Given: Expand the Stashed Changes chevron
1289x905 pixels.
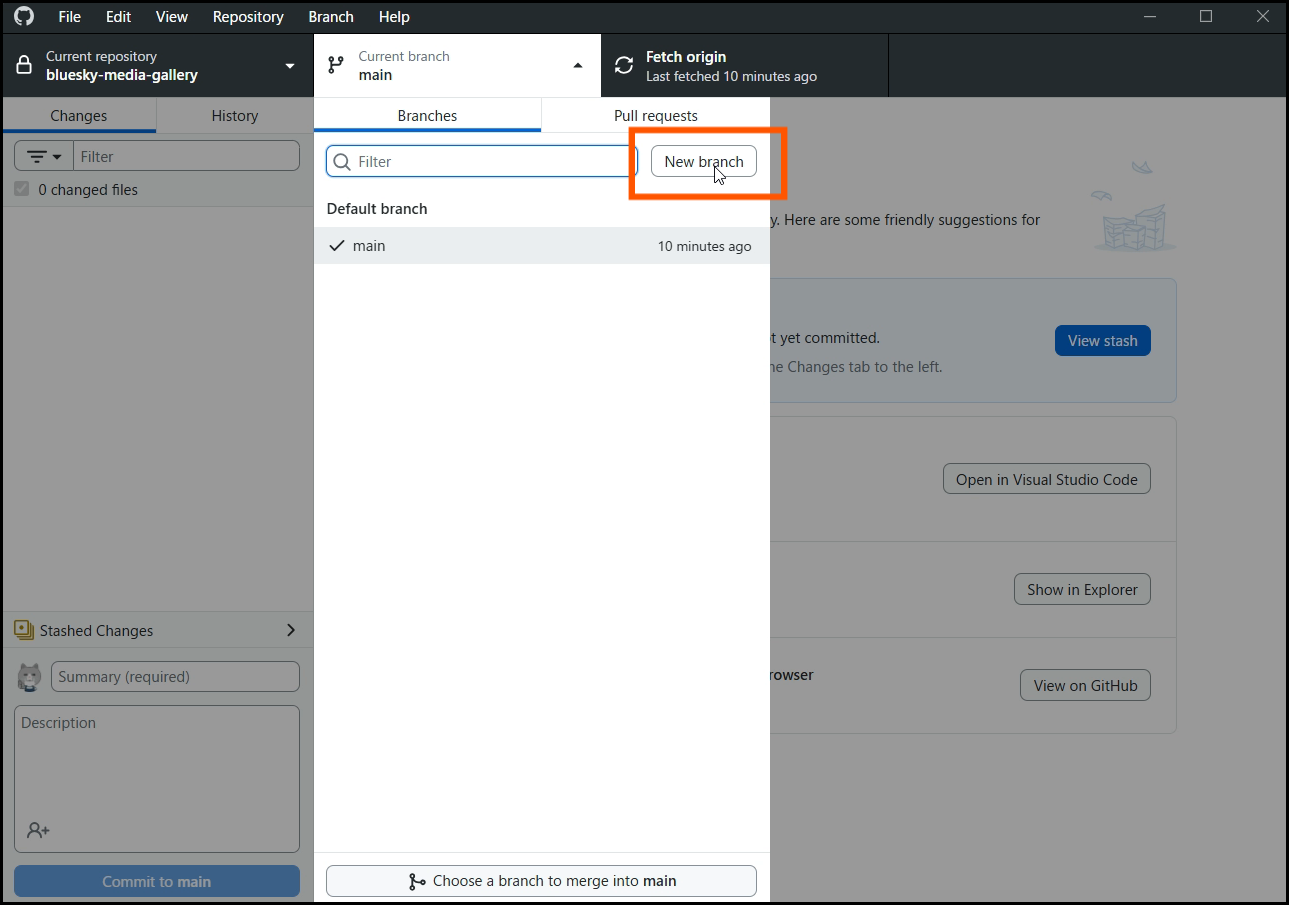Looking at the screenshot, I should [291, 630].
